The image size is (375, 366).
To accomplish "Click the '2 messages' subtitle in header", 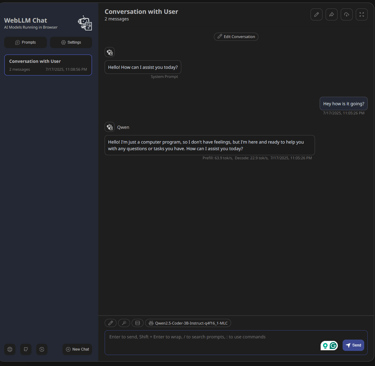I will (117, 19).
